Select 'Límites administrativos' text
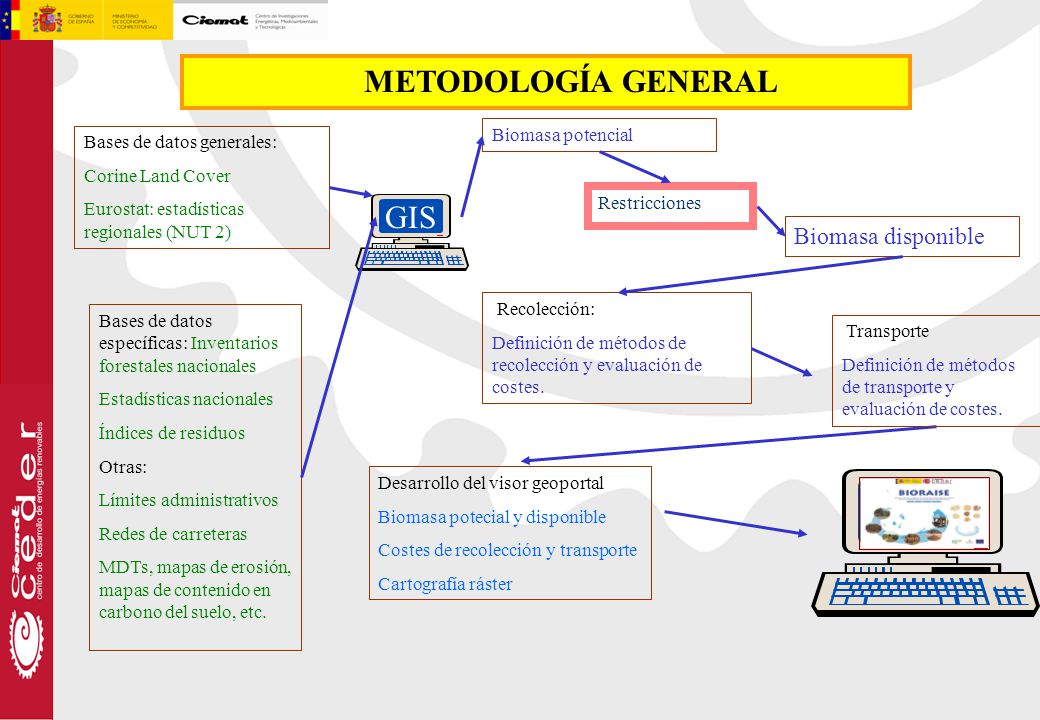The image size is (1040, 720). tap(188, 500)
